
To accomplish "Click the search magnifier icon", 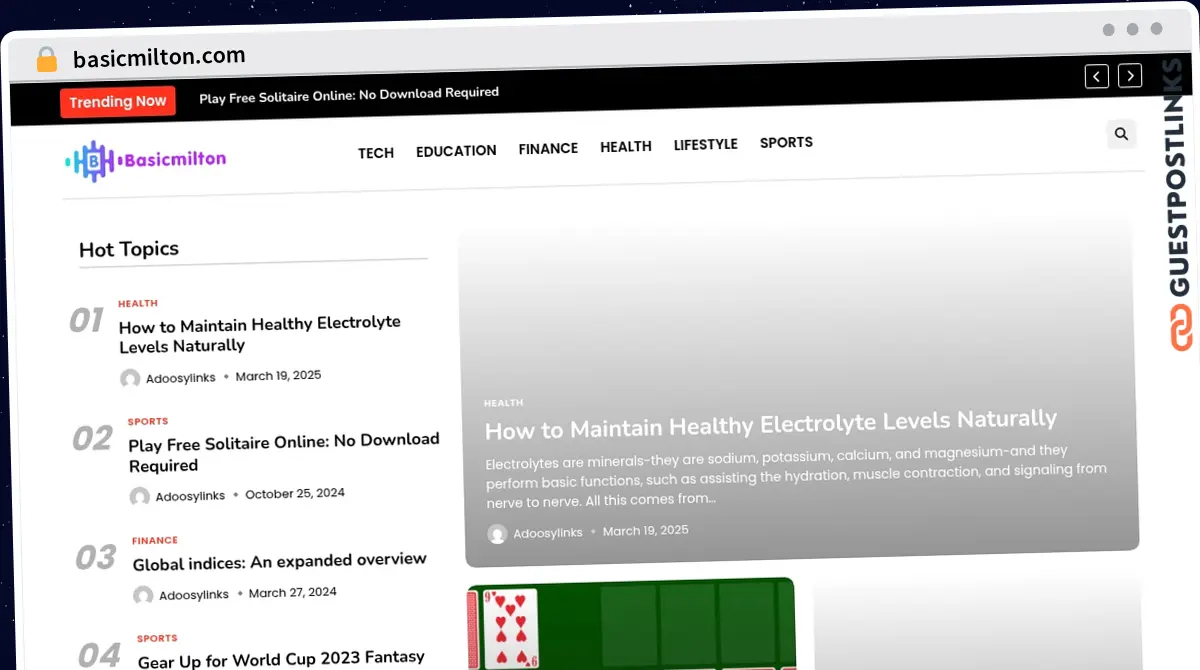I will click(1121, 134).
